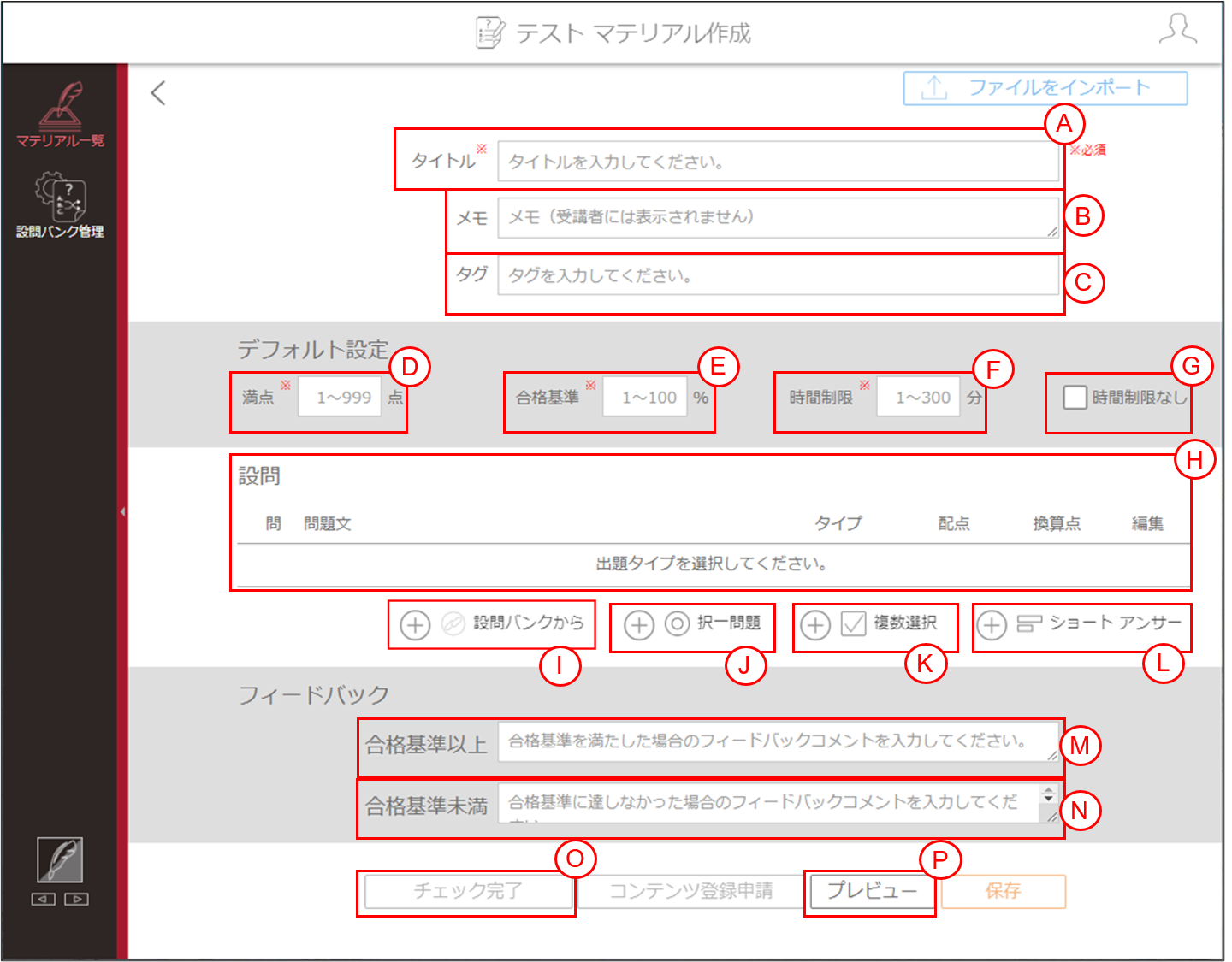Click the plus icon for ショート アンサー
Image resolution: width=1232 pixels, height=962 pixels.
point(992,625)
